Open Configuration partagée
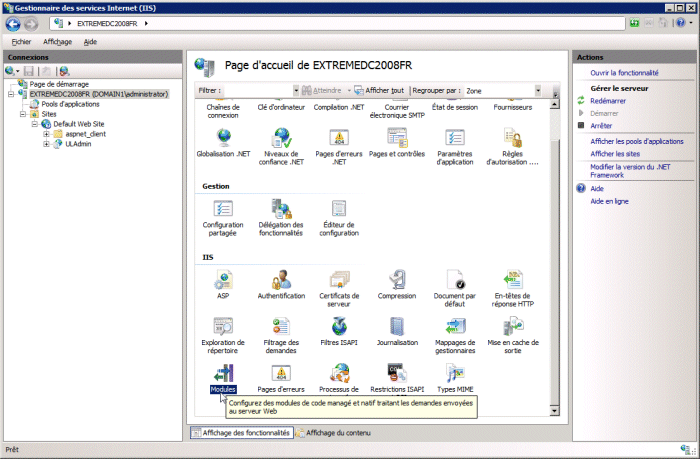Screen dimensions: 700x459 pyautogui.click(x=223, y=218)
